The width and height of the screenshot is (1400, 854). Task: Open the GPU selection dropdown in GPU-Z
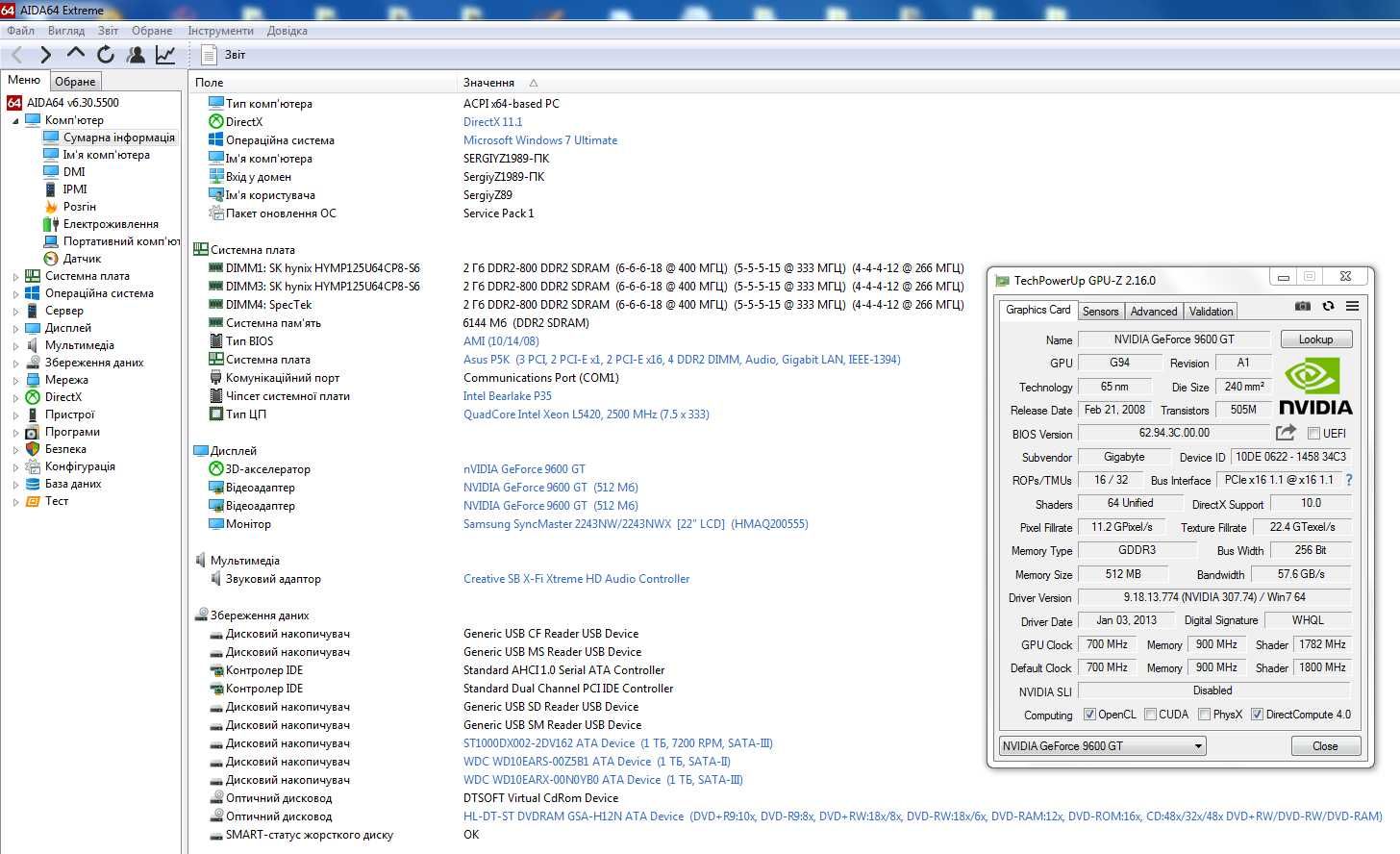point(1102,746)
